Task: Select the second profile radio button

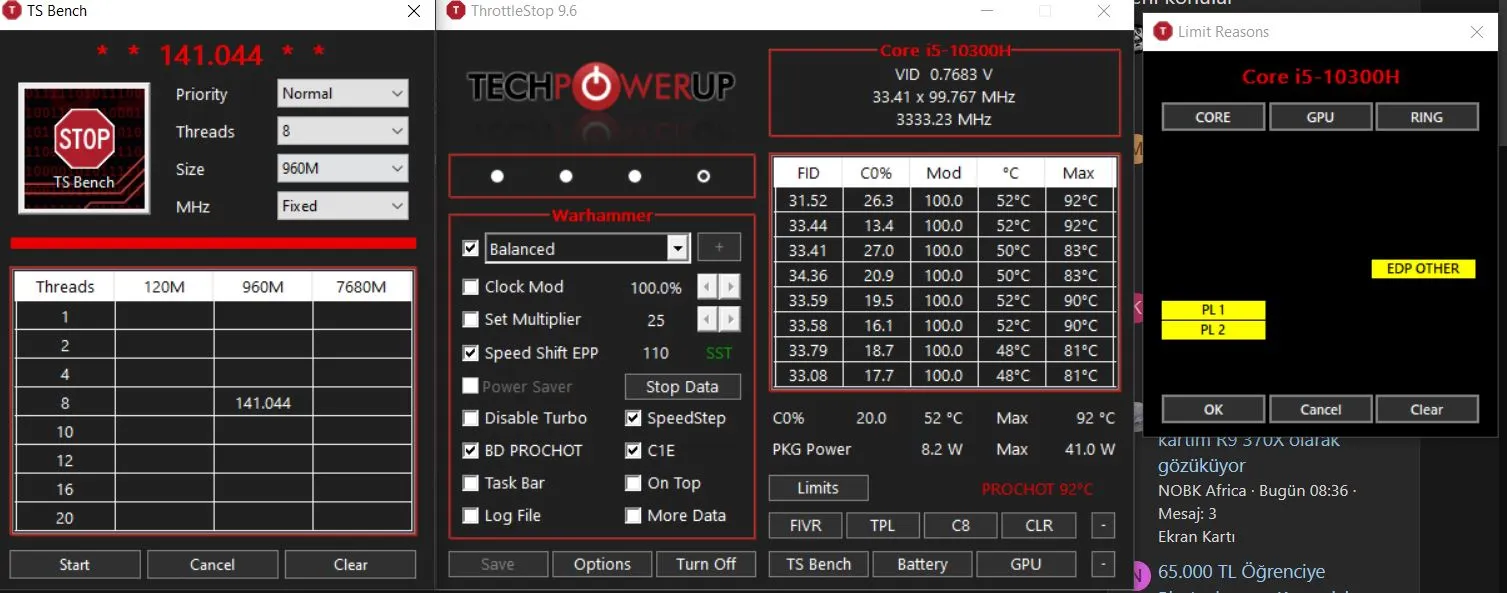Action: [x=566, y=176]
